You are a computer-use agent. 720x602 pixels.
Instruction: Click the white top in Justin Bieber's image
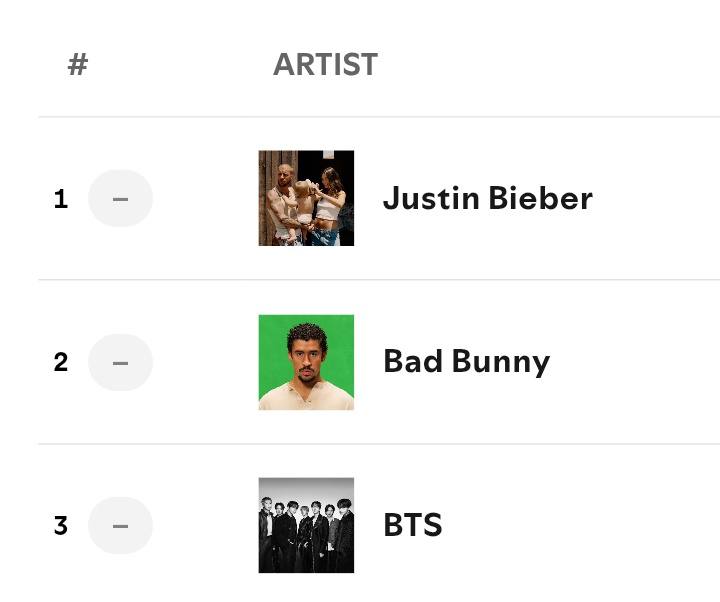click(x=329, y=210)
